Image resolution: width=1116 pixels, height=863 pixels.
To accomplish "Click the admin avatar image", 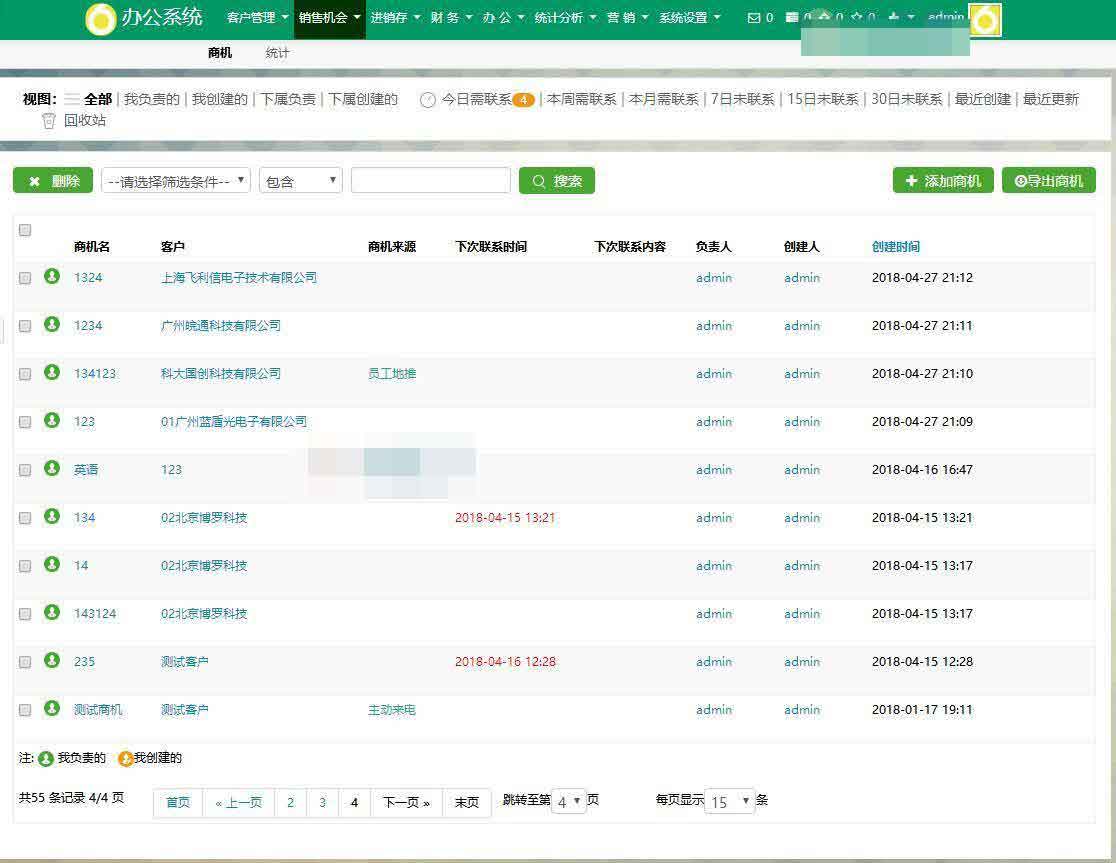I will pyautogui.click(x=985, y=20).
